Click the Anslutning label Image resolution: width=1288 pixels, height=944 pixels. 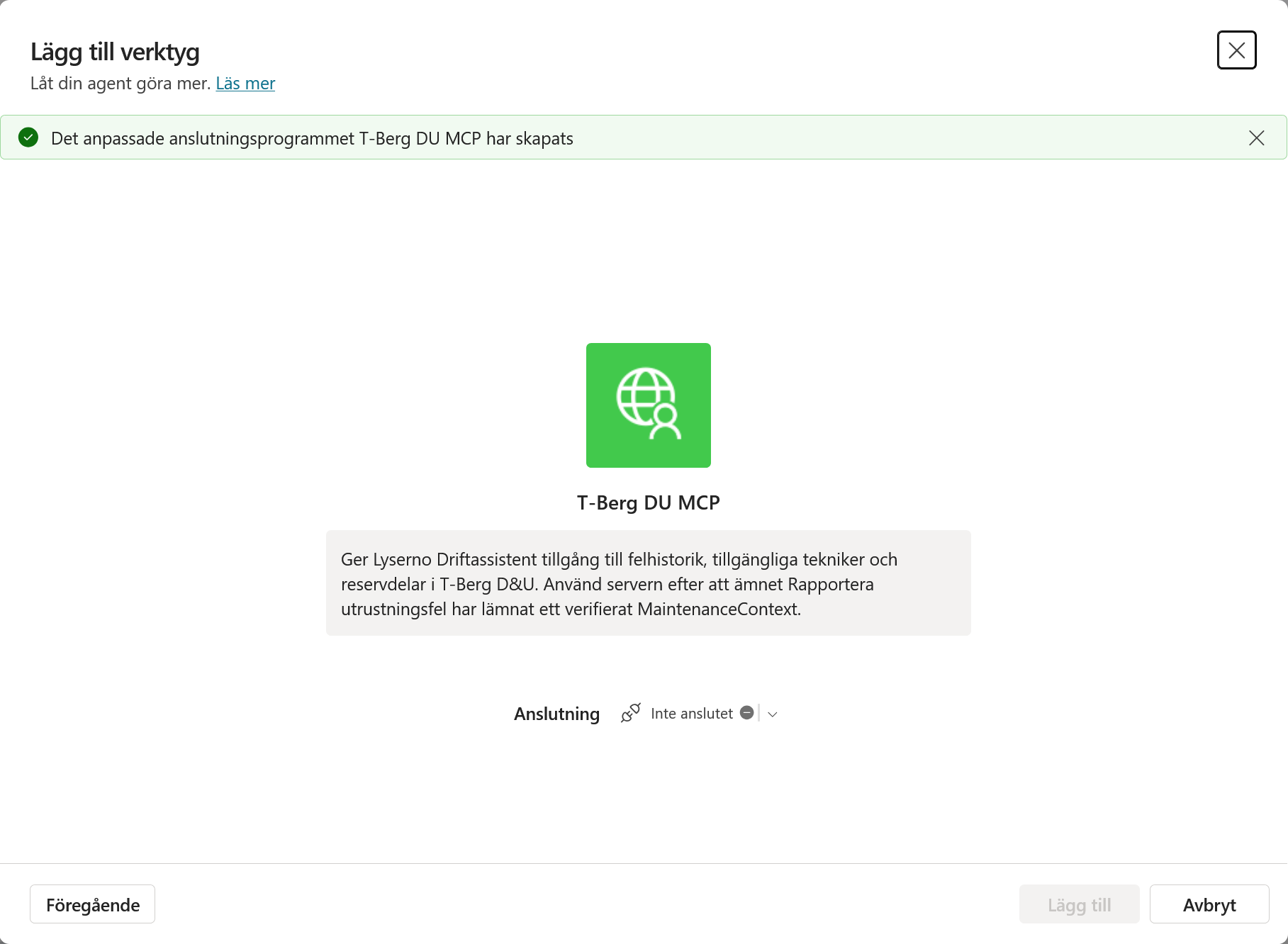click(x=556, y=714)
